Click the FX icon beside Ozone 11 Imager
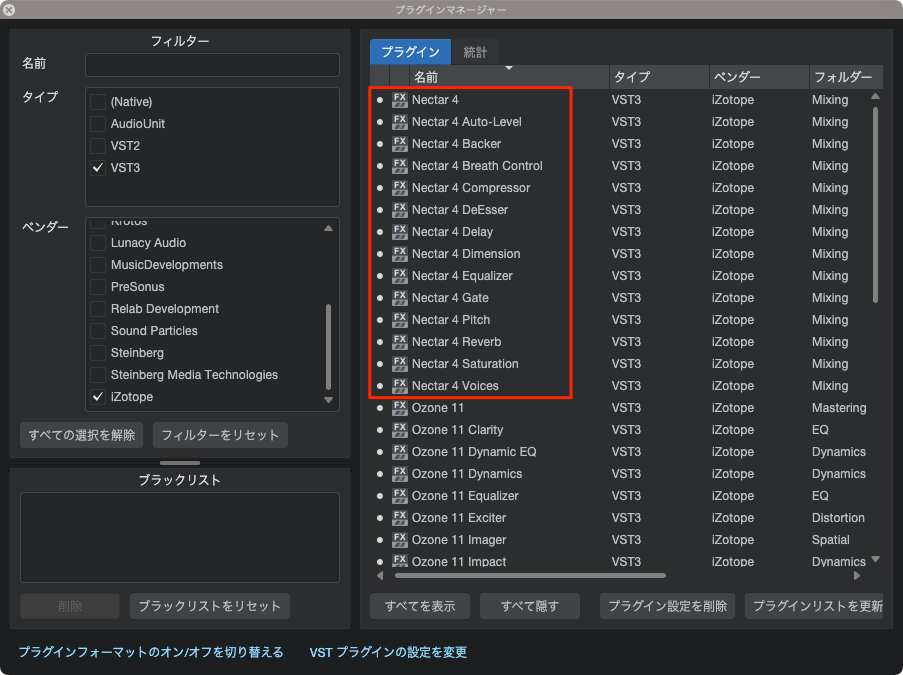This screenshot has height=675, width=903. (x=400, y=540)
